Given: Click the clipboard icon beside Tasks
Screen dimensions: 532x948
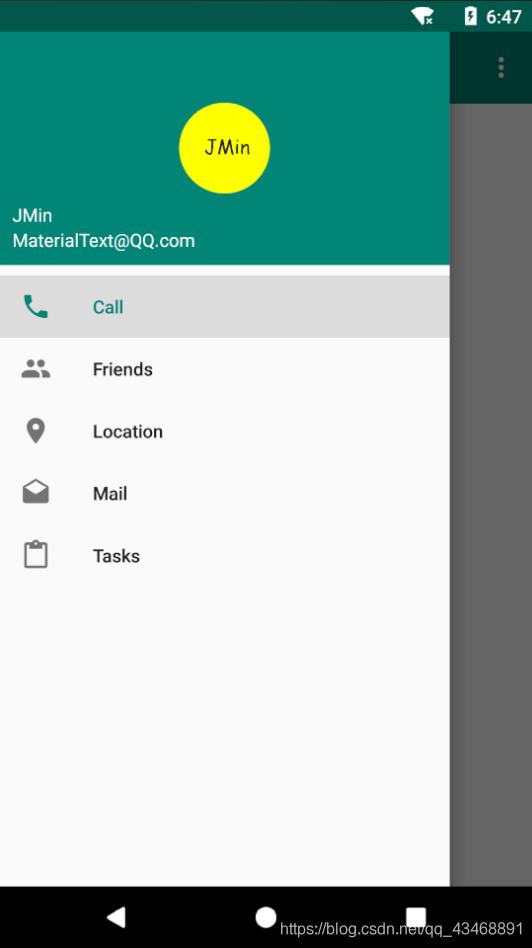Looking at the screenshot, I should (x=36, y=554).
